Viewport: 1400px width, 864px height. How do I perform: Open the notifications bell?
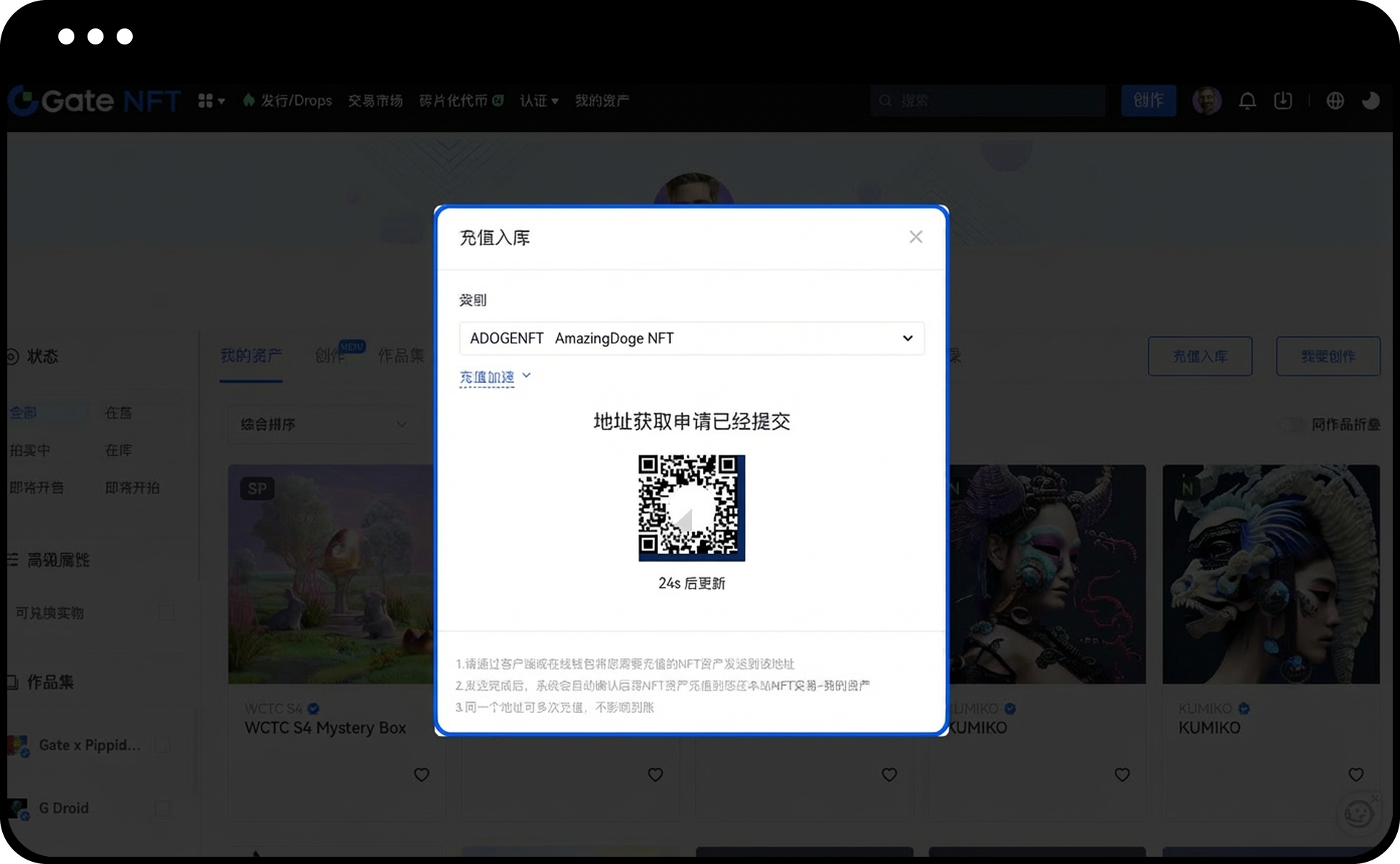pos(1247,100)
